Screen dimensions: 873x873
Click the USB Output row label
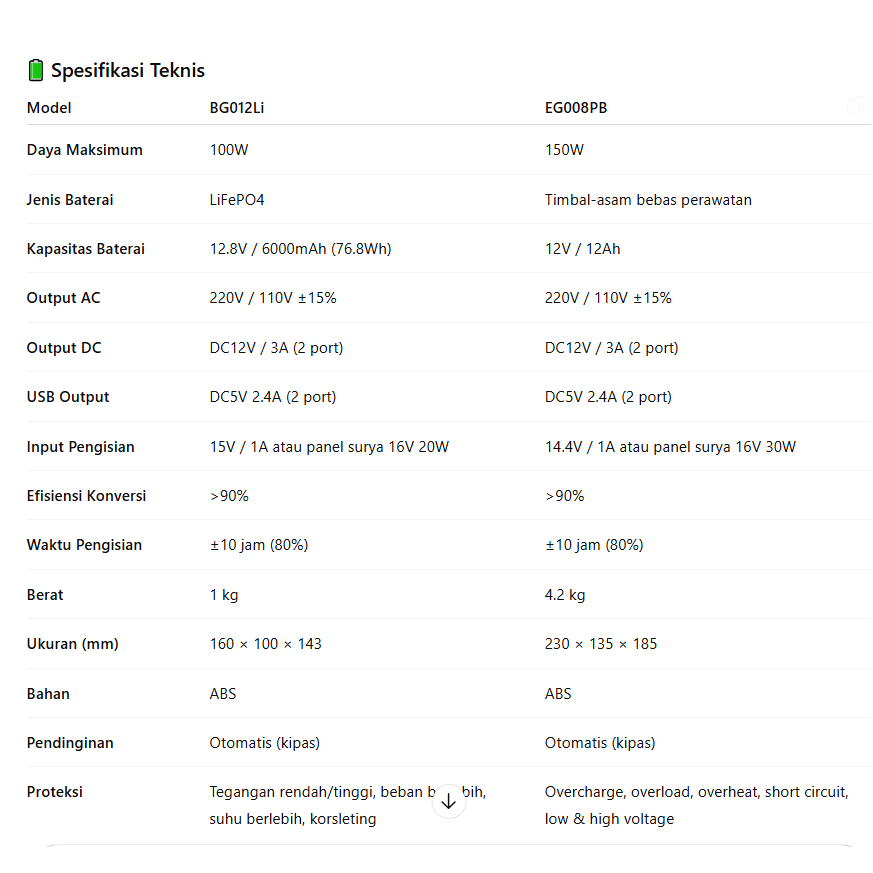point(68,397)
